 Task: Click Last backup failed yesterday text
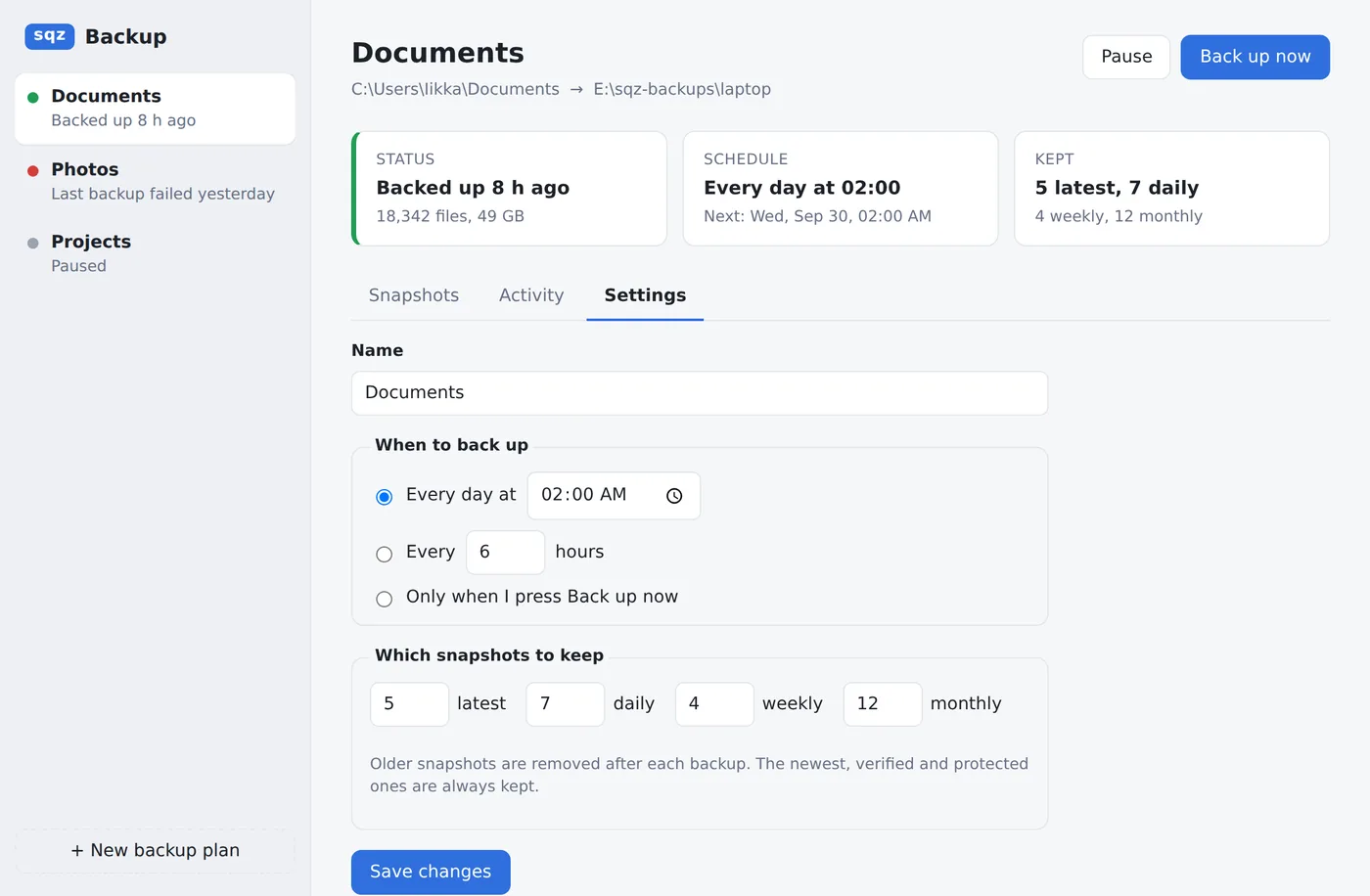tap(162, 194)
